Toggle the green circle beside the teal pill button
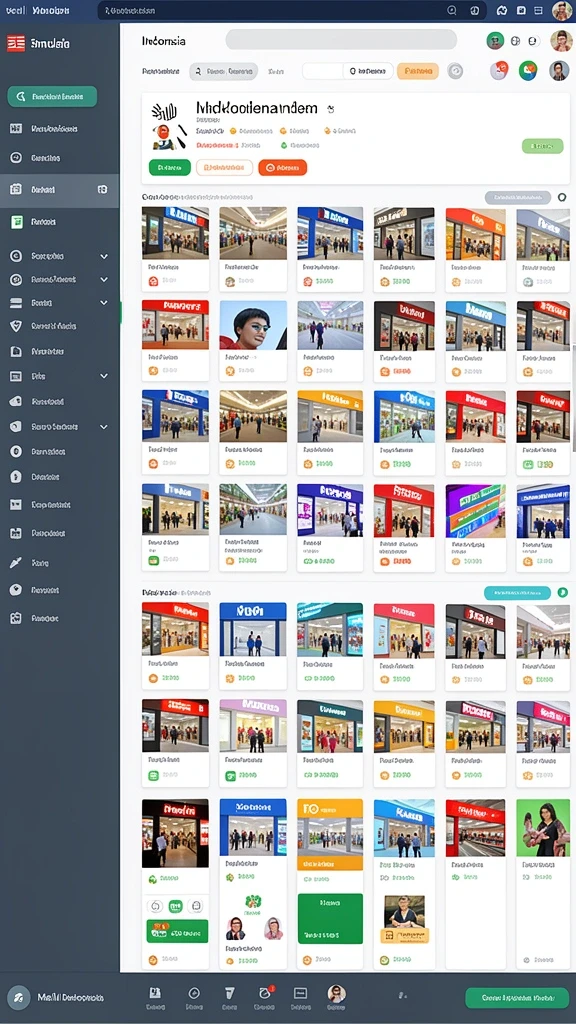The image size is (576, 1024). point(562,592)
